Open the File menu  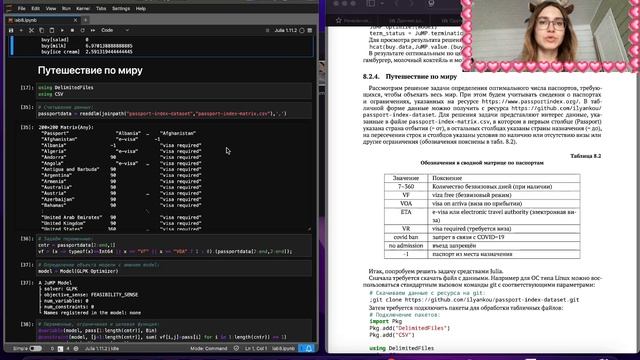(x=22, y=9)
